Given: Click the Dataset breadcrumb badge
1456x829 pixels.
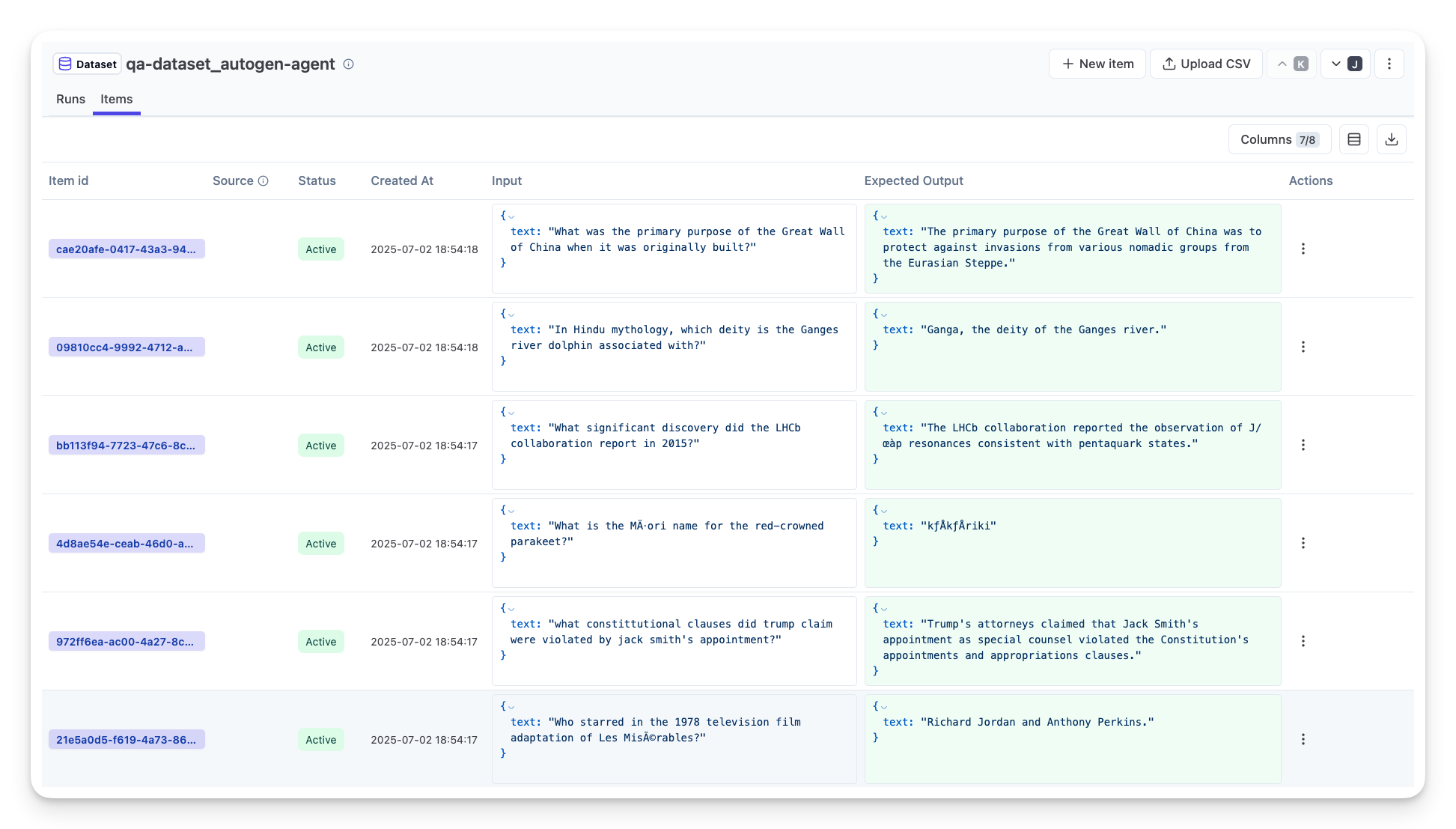Looking at the screenshot, I should pyautogui.click(x=87, y=64).
